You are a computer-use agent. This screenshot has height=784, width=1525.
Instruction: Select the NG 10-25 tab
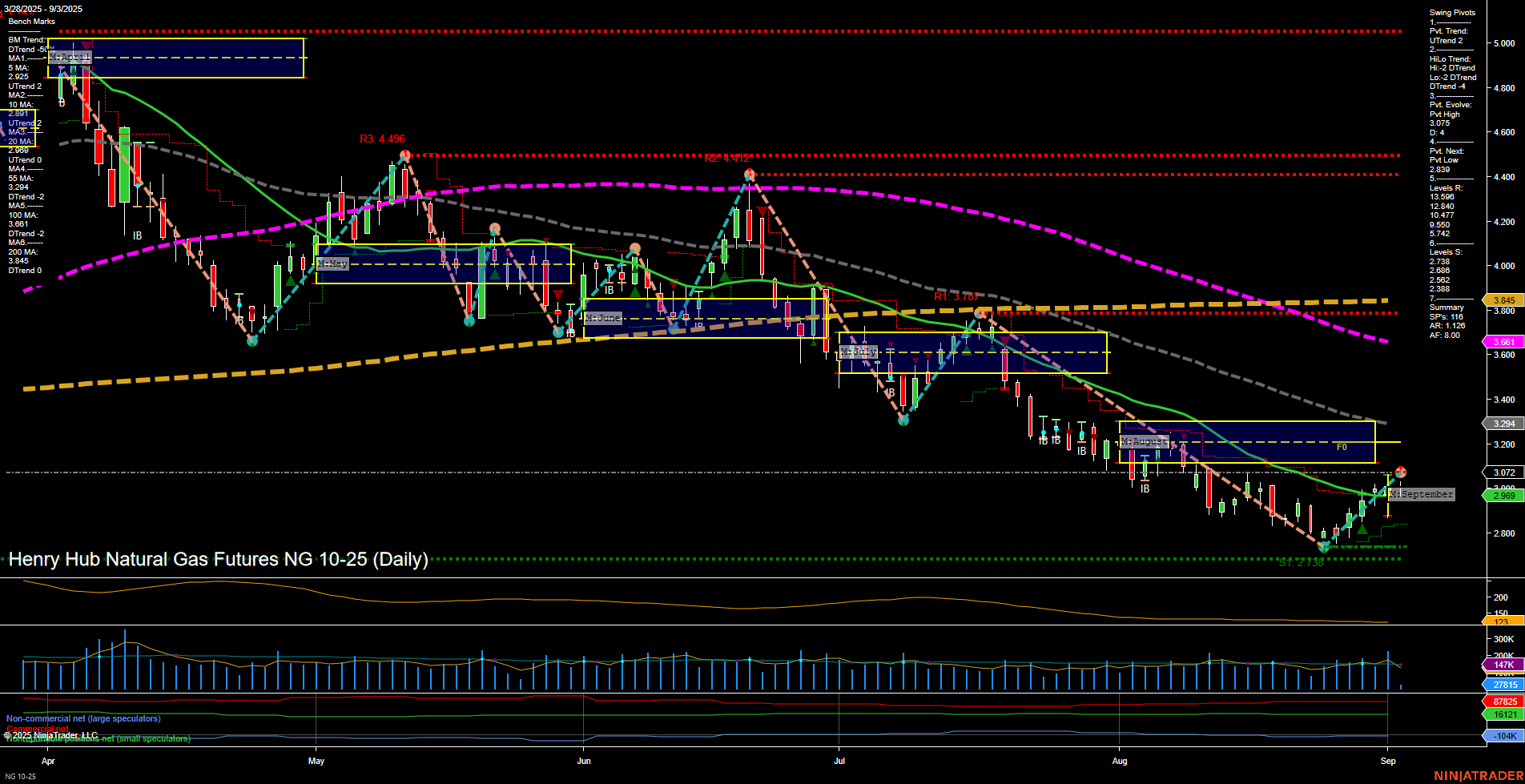click(x=19, y=775)
